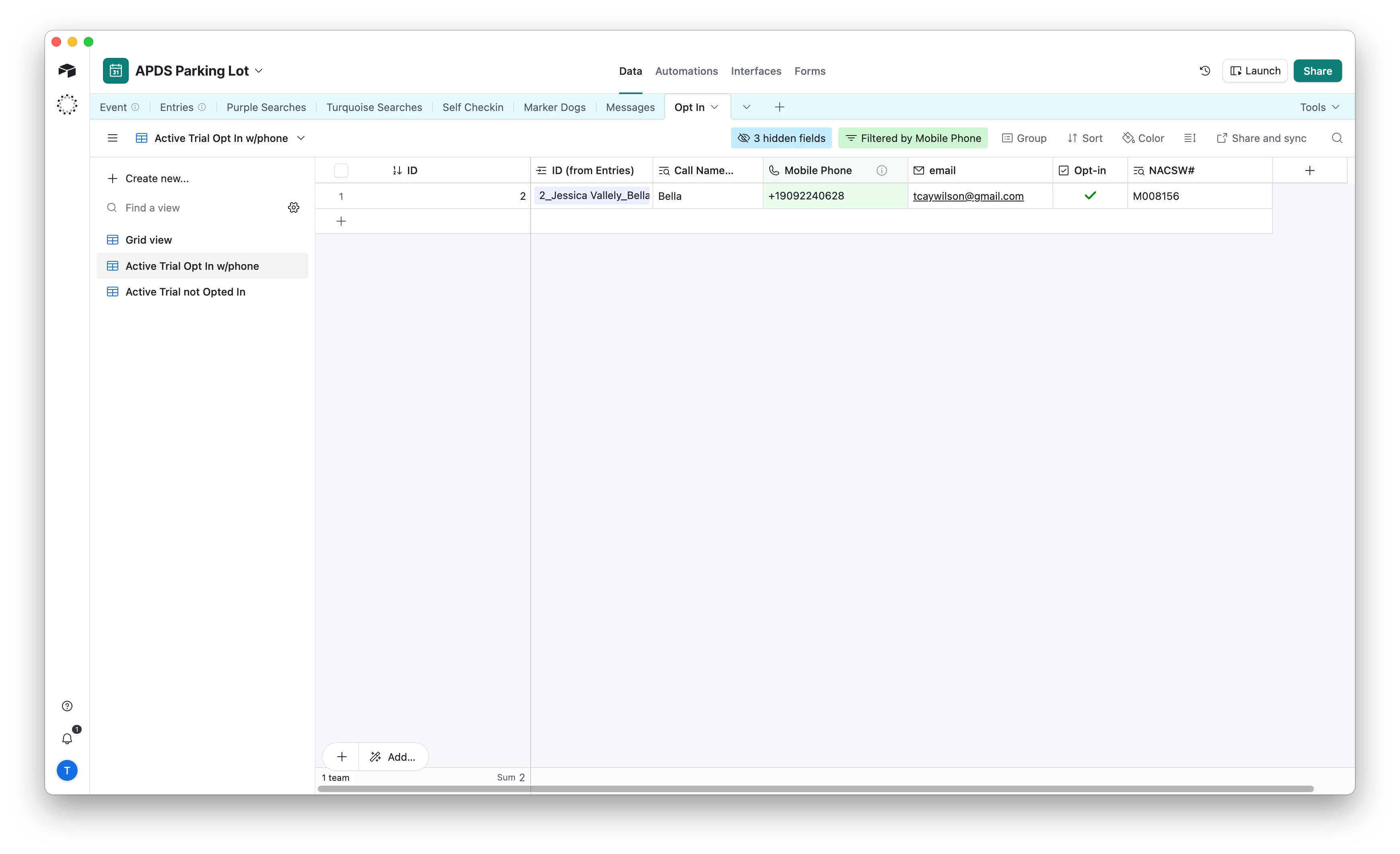Click the search magnifier icon in view toolbar
Image resolution: width=1400 pixels, height=854 pixels.
pos(1336,138)
